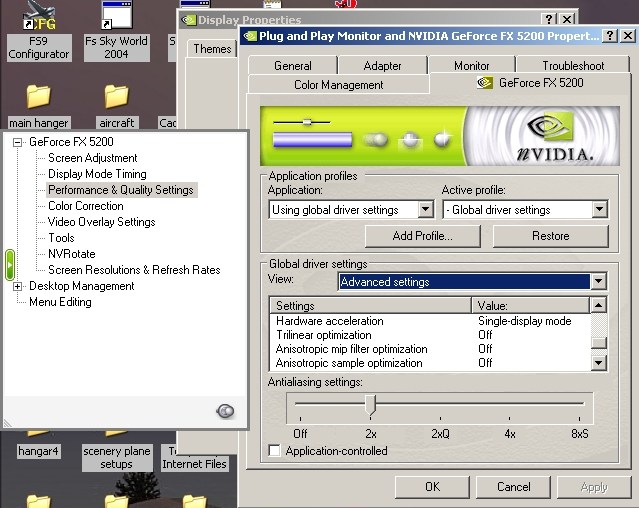The height and width of the screenshot is (508, 639).
Task: Select Screen Resolutions & Refresh Rates item
Action: point(134,270)
